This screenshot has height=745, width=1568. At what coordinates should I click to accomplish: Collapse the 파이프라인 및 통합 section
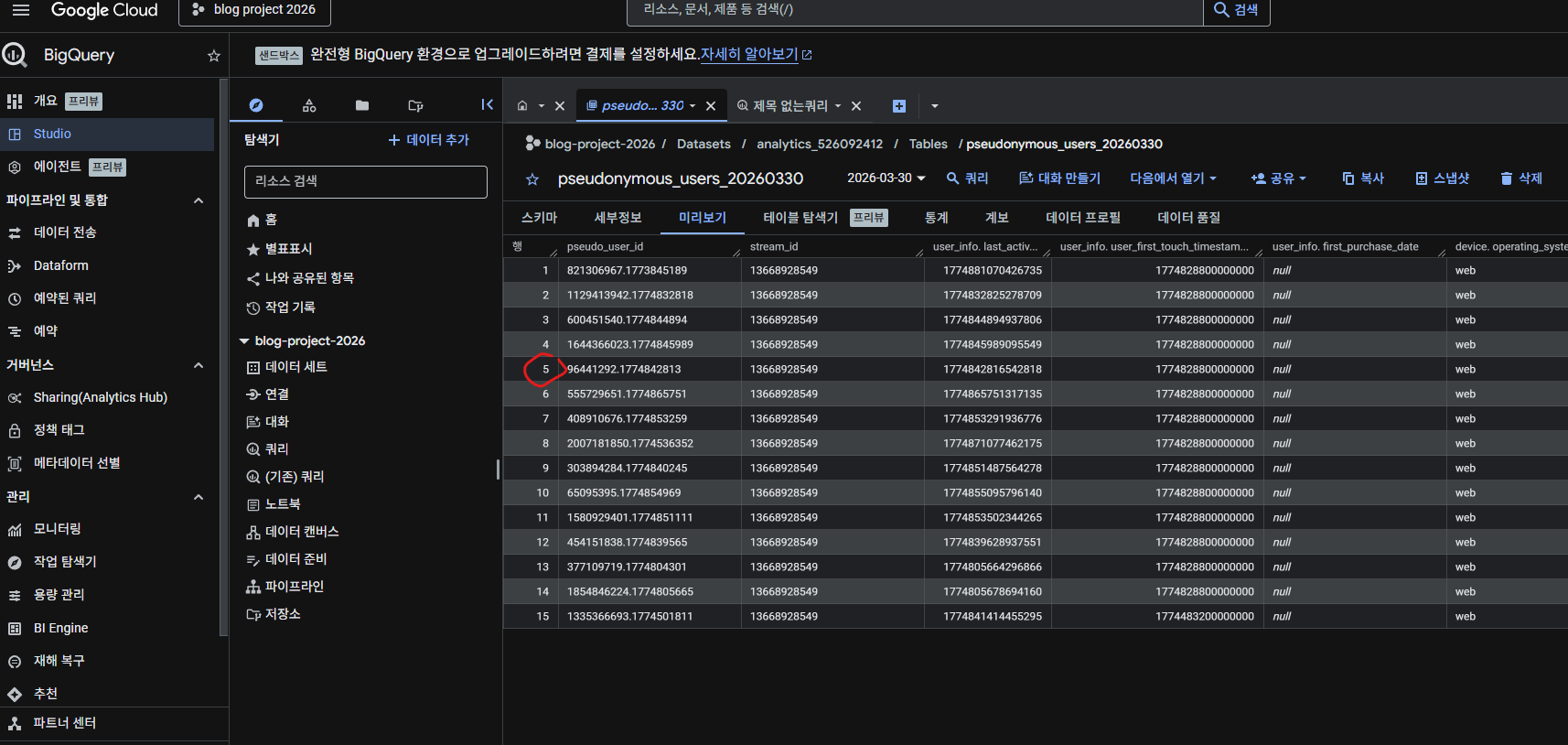pyautogui.click(x=199, y=200)
